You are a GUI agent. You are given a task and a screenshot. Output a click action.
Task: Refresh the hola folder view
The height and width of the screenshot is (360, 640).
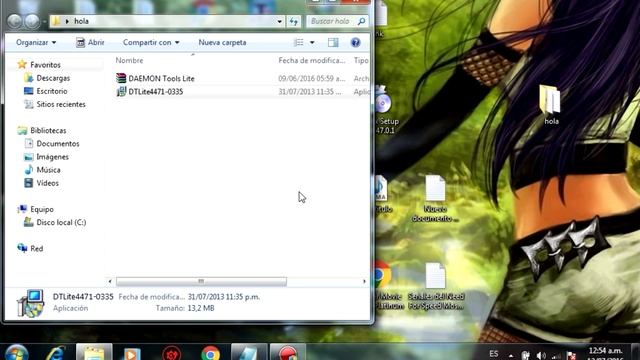pos(293,21)
